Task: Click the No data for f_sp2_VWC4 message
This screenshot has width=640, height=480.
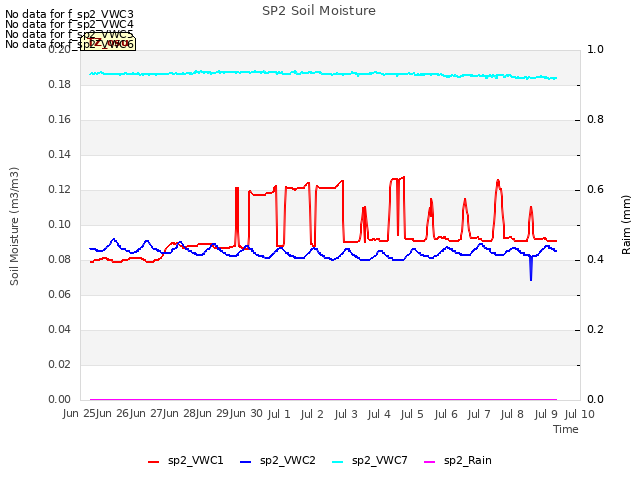Action: (x=69, y=24)
